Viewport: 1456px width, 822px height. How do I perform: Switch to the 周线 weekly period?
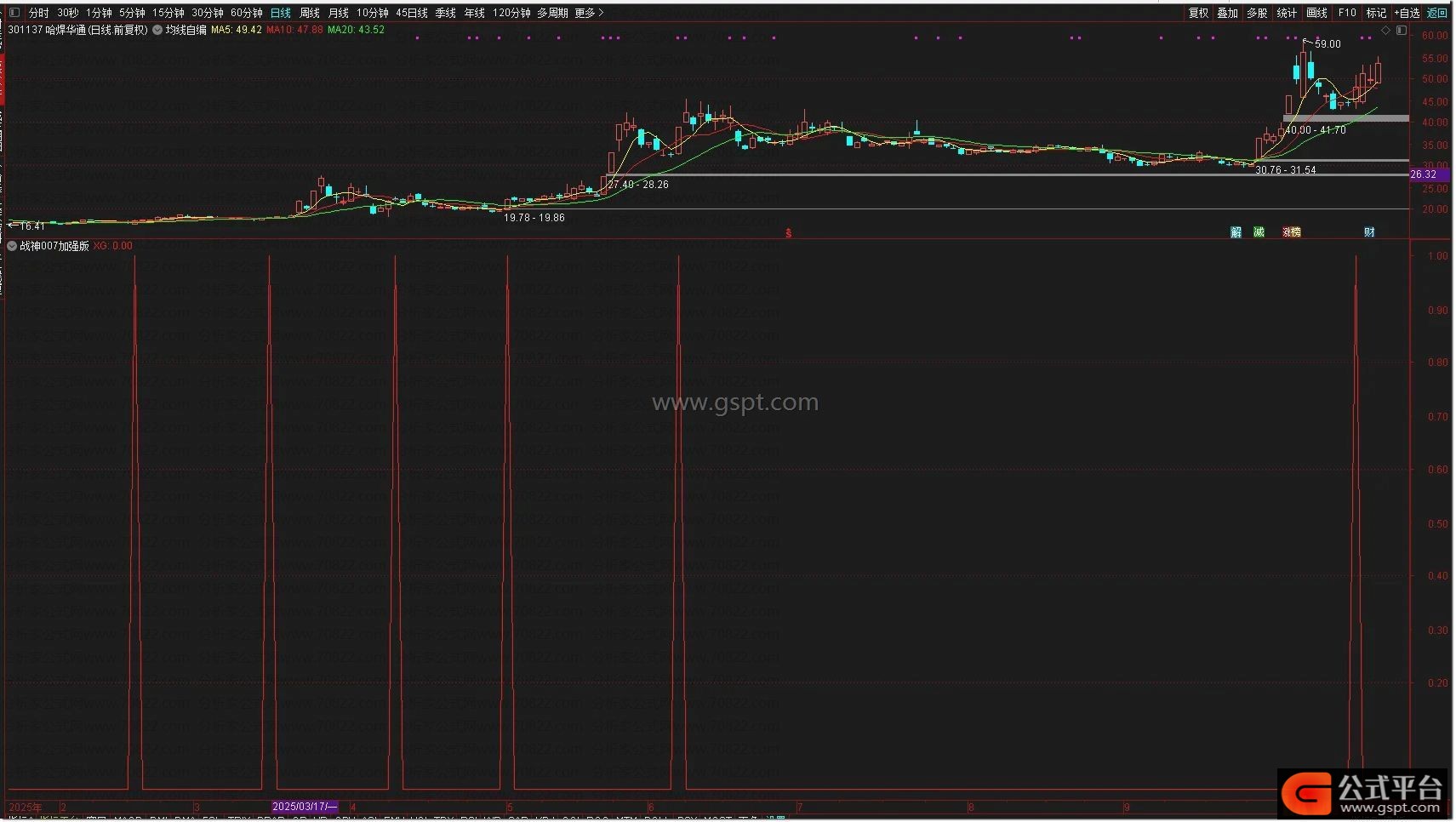[310, 13]
